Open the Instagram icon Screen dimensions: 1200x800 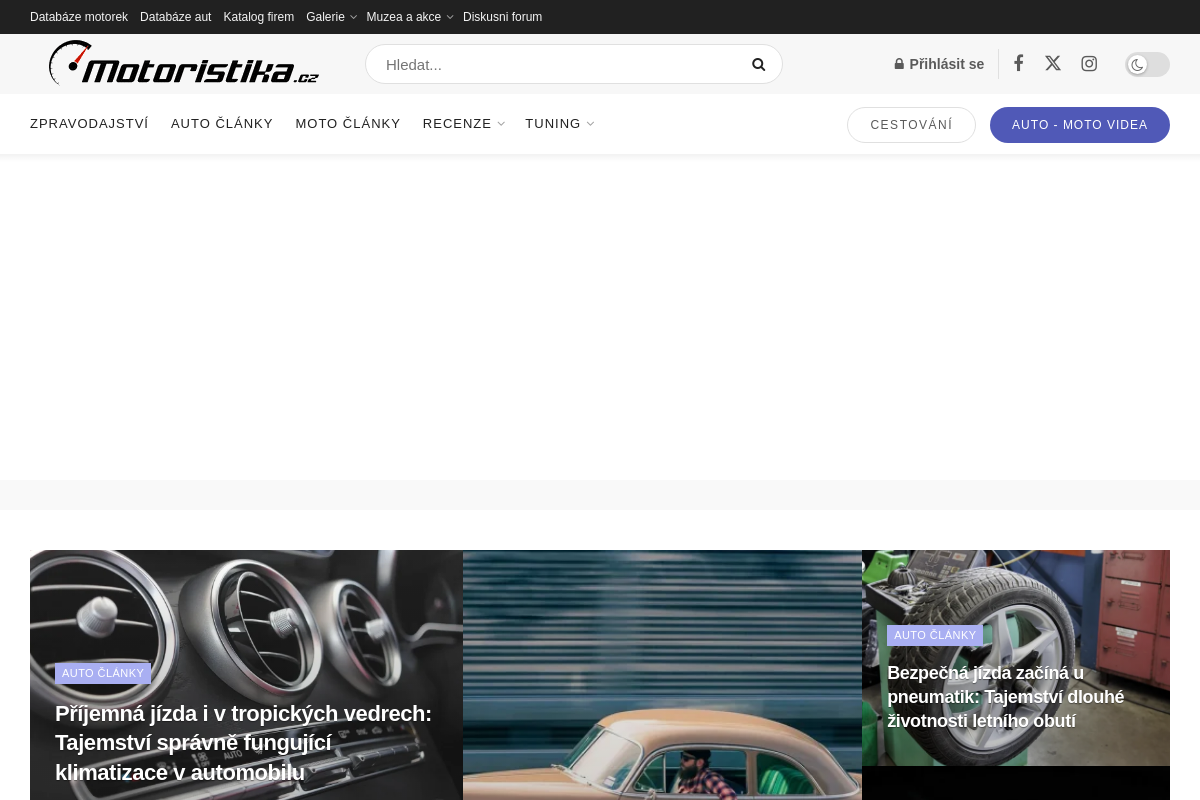point(1089,63)
